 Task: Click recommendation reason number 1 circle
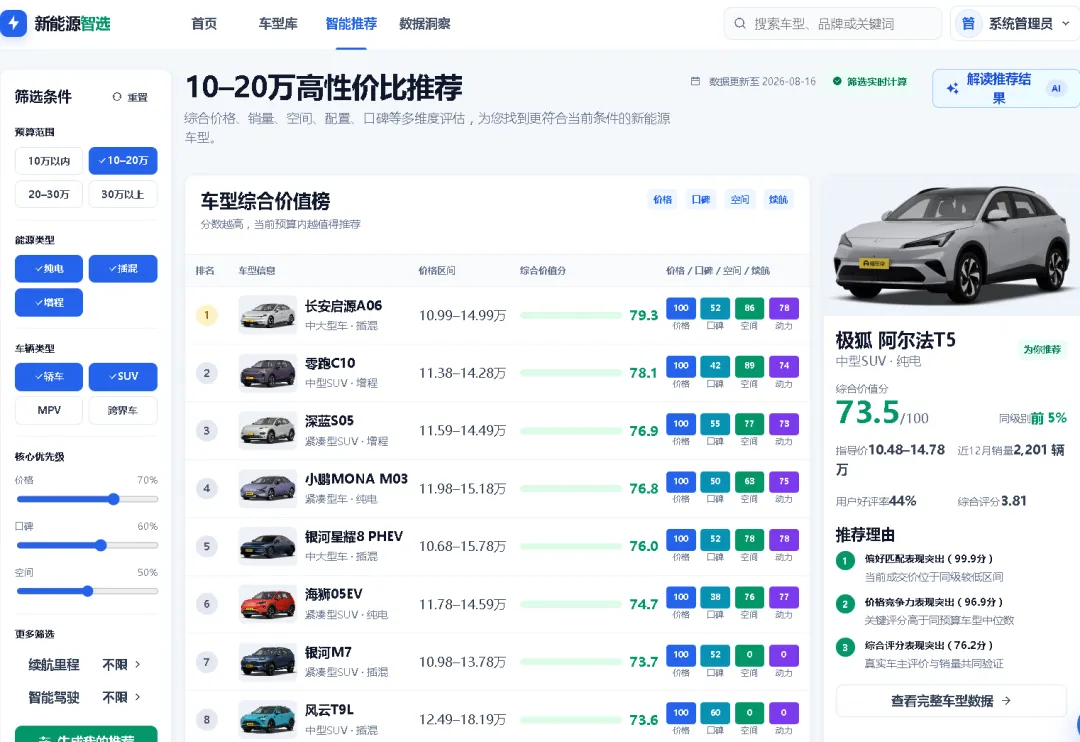[x=845, y=561]
